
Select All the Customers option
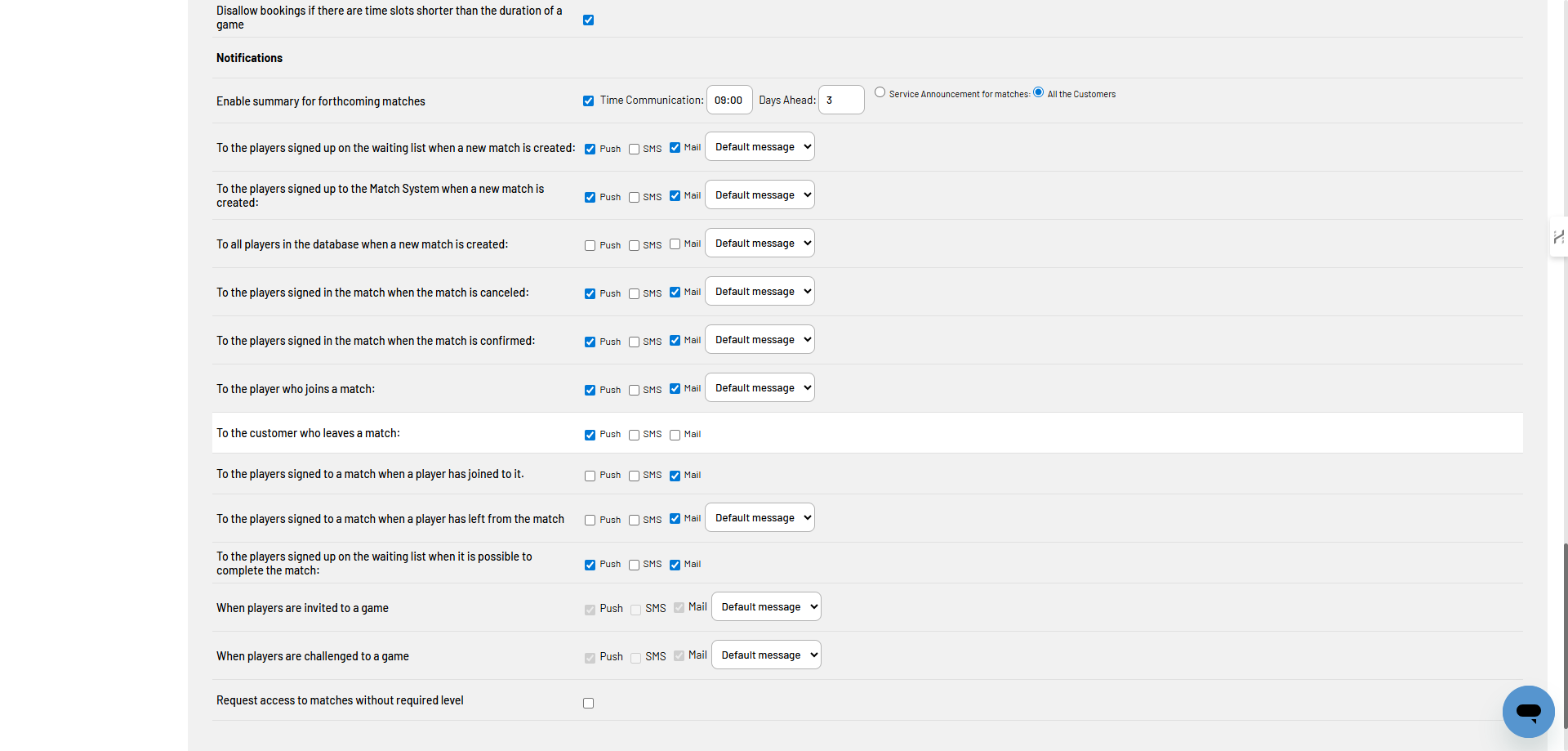point(1038,92)
